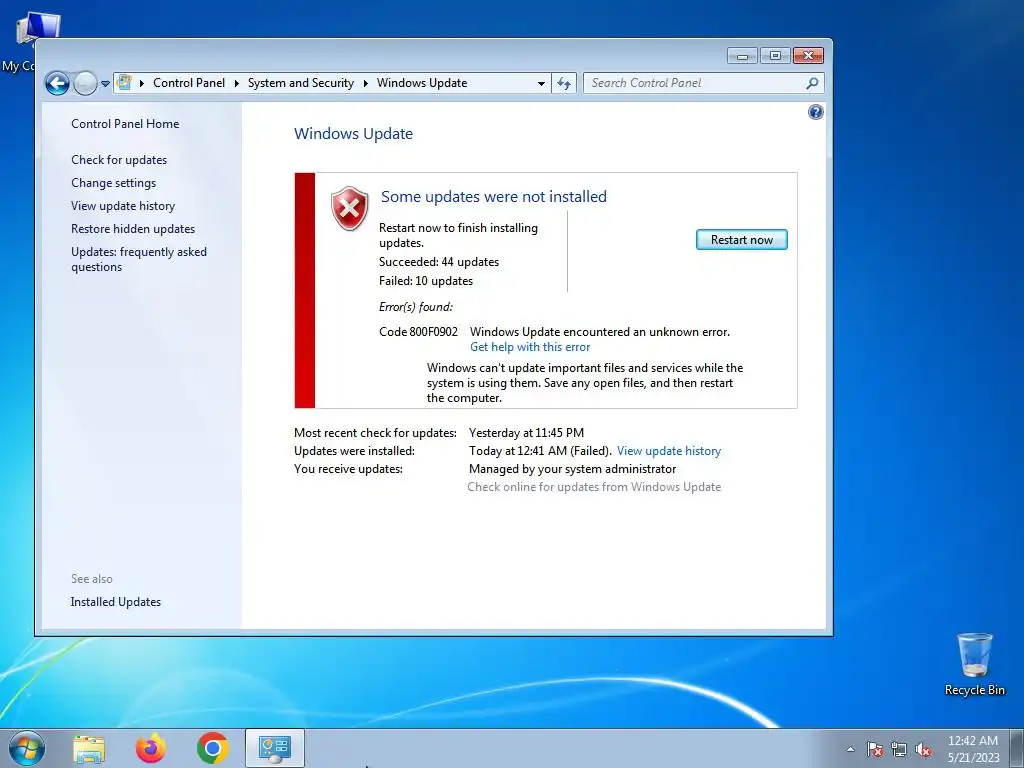Launch Firefox from taskbar
Viewport: 1024px width, 768px height.
[151, 748]
